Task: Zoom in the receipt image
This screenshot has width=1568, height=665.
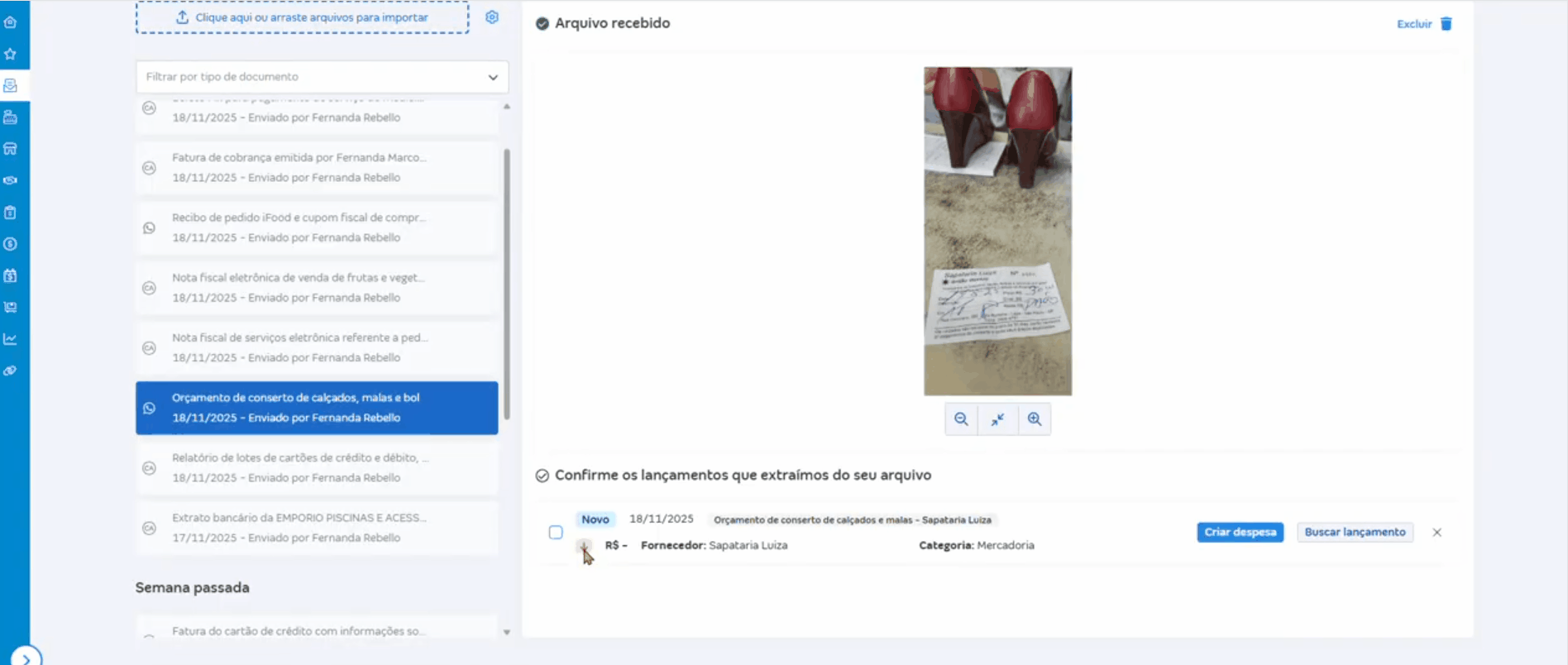Action: click(x=1035, y=419)
